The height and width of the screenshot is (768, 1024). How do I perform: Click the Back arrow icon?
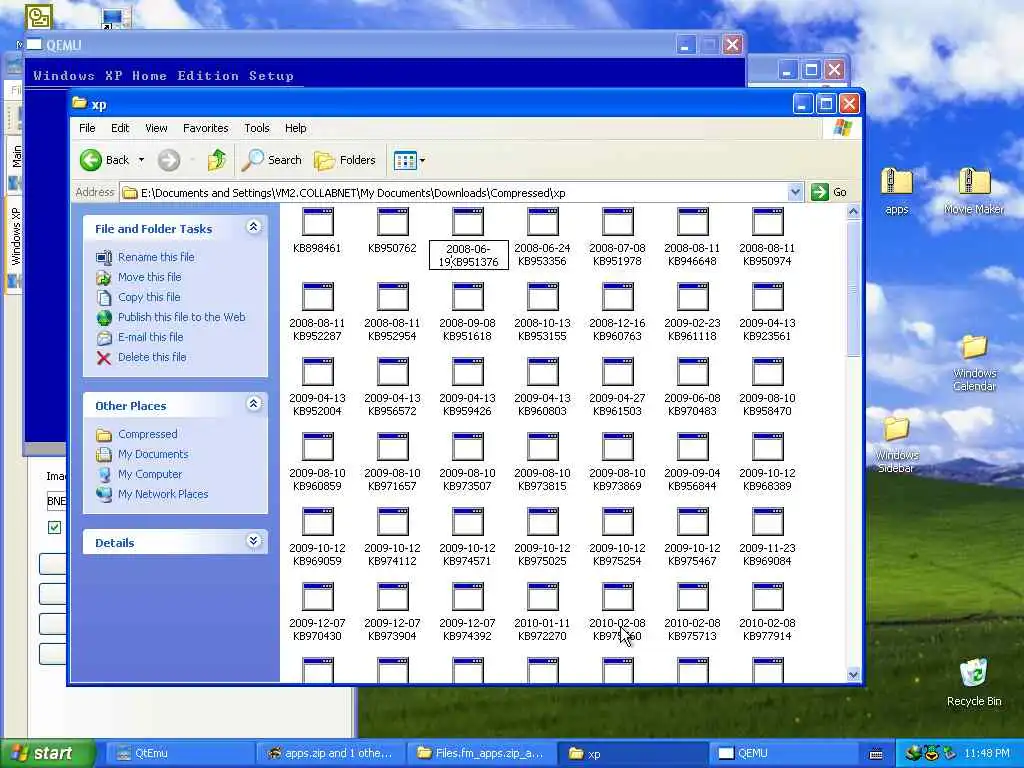click(x=91, y=160)
